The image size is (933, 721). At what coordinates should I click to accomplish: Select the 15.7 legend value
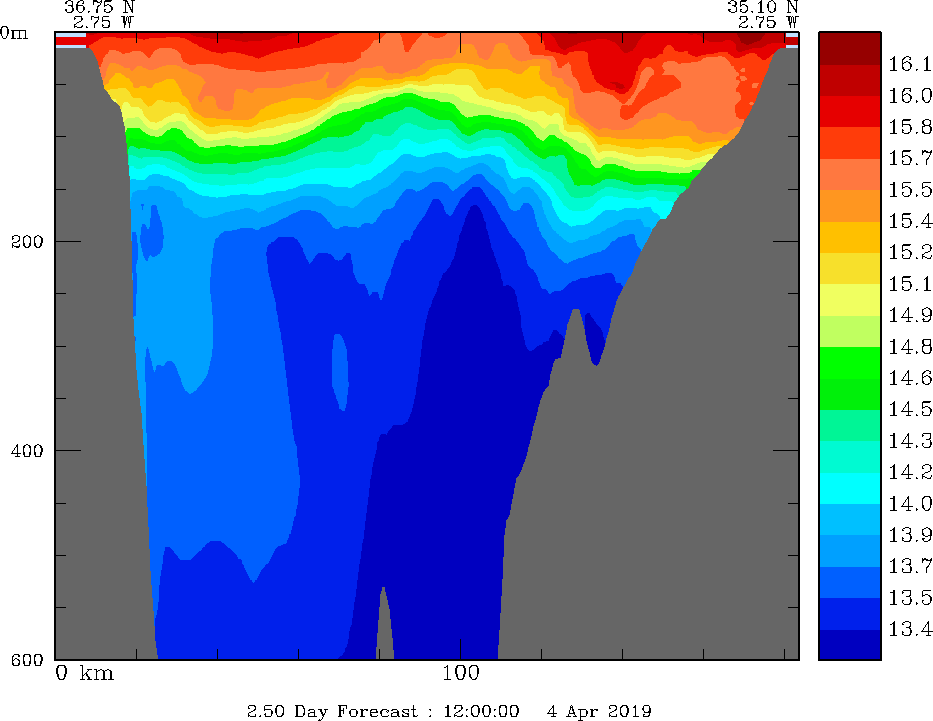click(x=910, y=158)
